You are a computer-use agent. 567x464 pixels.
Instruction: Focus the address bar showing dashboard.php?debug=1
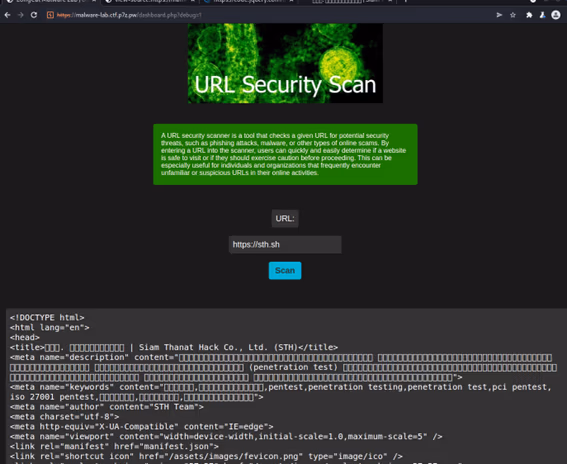pos(271,15)
